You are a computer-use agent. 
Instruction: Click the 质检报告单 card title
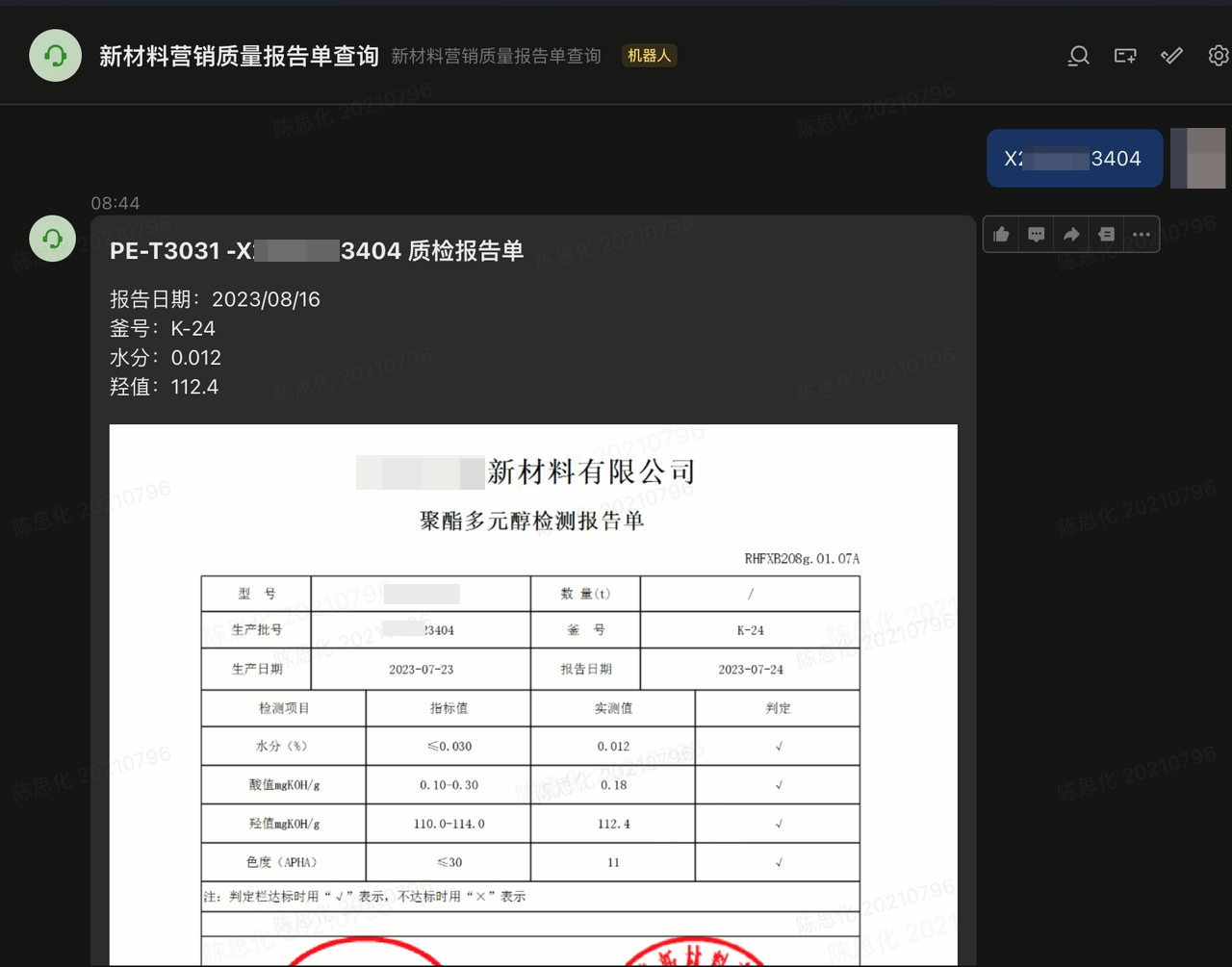pyautogui.click(x=317, y=251)
